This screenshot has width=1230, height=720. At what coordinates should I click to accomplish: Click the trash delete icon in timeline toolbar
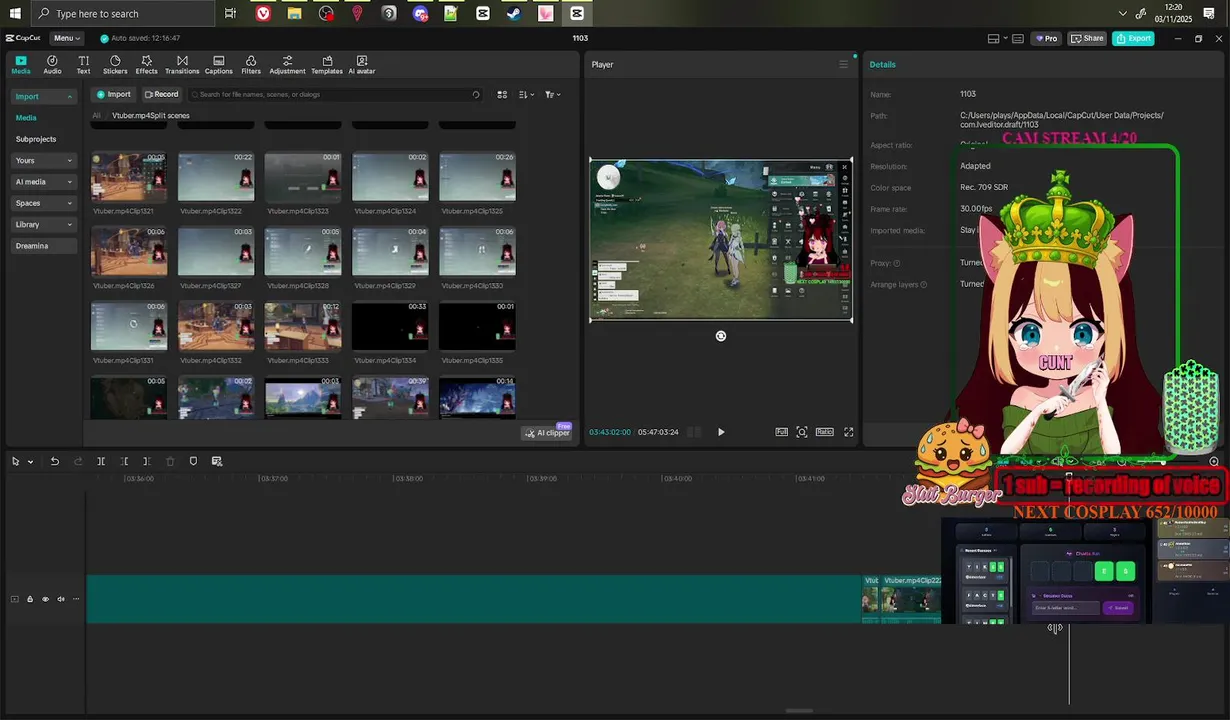tap(170, 461)
